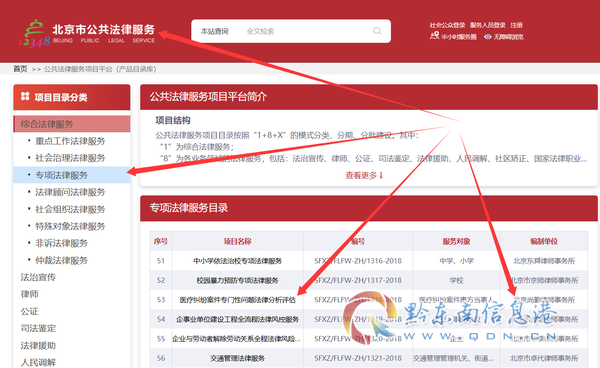Click the 编制单位 column header
This screenshot has width=600, height=368.
544,241
